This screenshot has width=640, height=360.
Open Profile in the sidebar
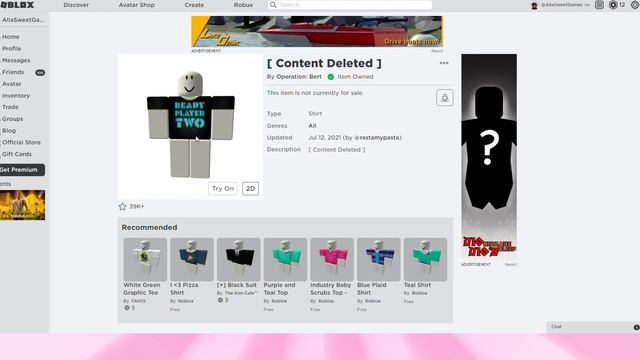point(11,49)
